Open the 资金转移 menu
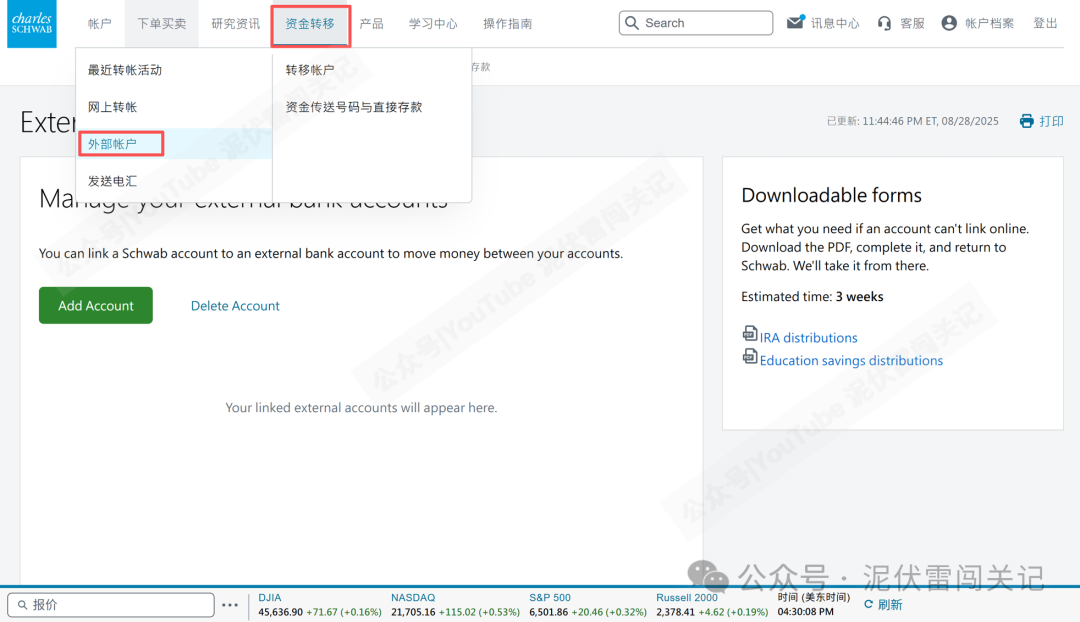This screenshot has height=622, width=1080. click(310, 23)
